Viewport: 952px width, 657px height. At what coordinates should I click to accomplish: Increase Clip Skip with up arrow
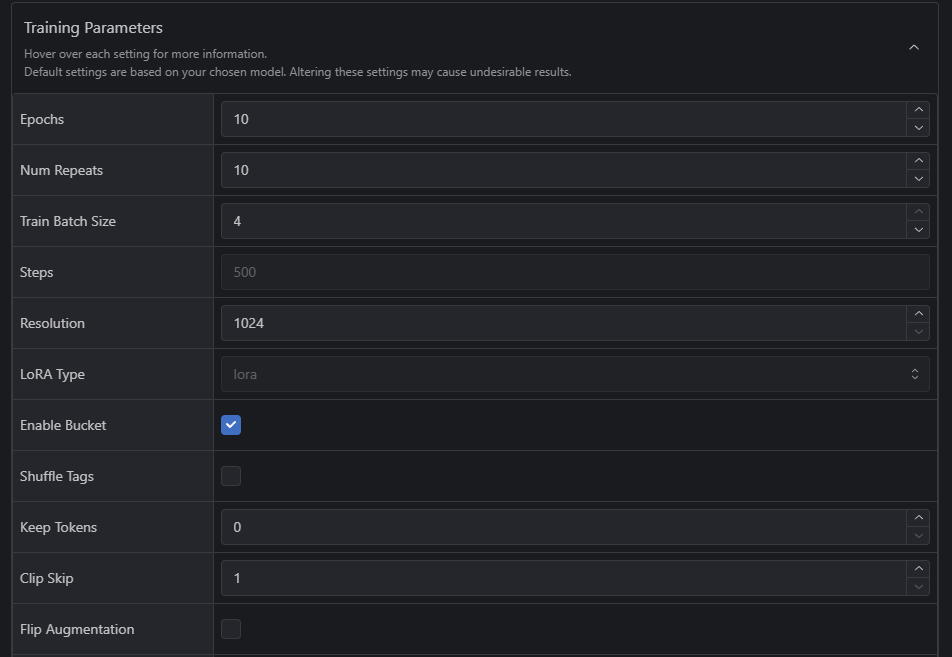tap(917, 569)
